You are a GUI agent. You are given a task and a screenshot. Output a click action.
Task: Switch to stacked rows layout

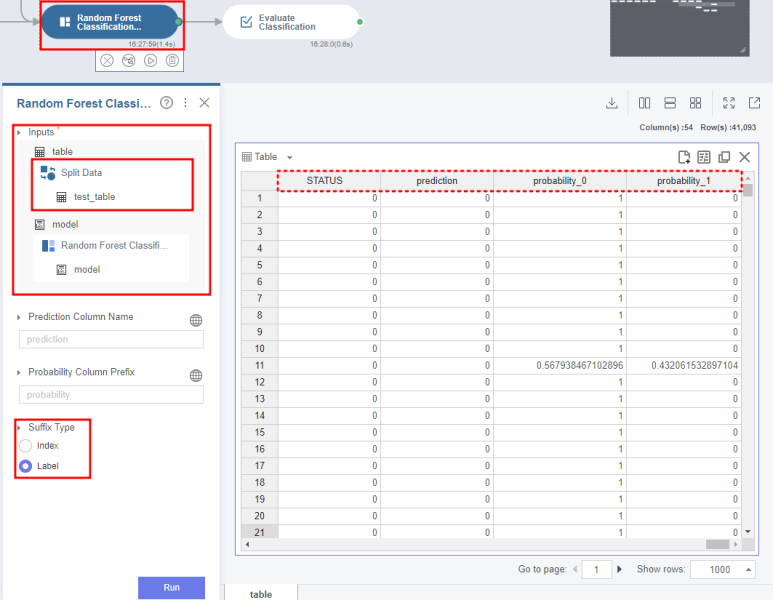click(x=670, y=103)
